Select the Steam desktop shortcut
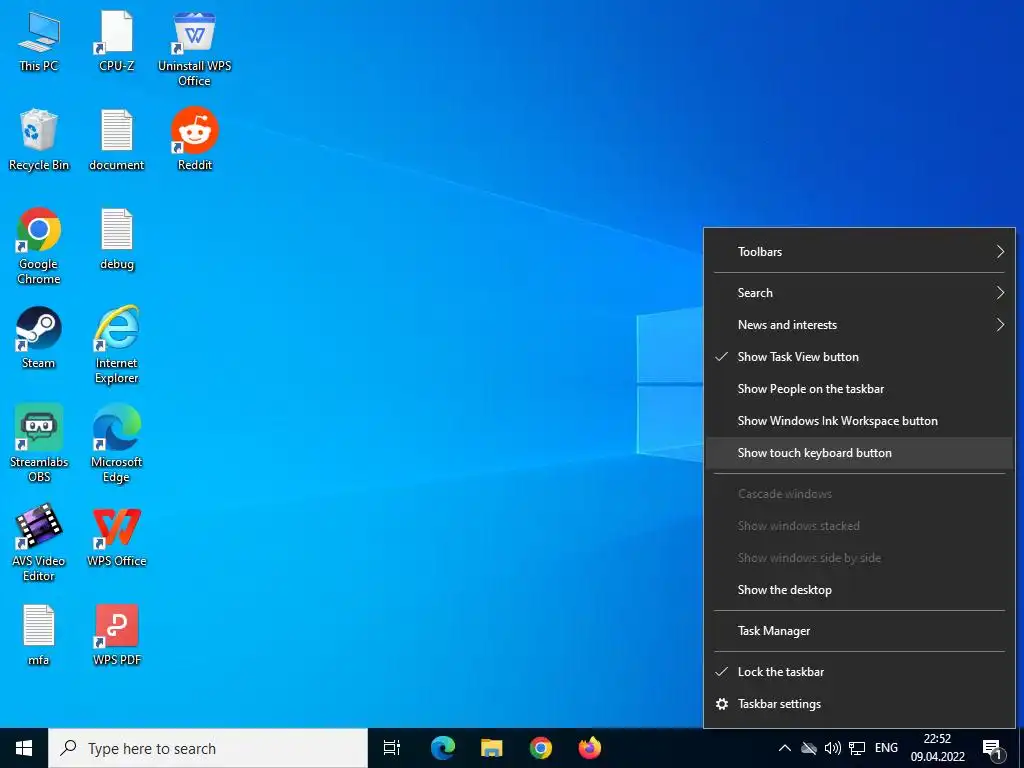1024x768 pixels. (x=39, y=338)
